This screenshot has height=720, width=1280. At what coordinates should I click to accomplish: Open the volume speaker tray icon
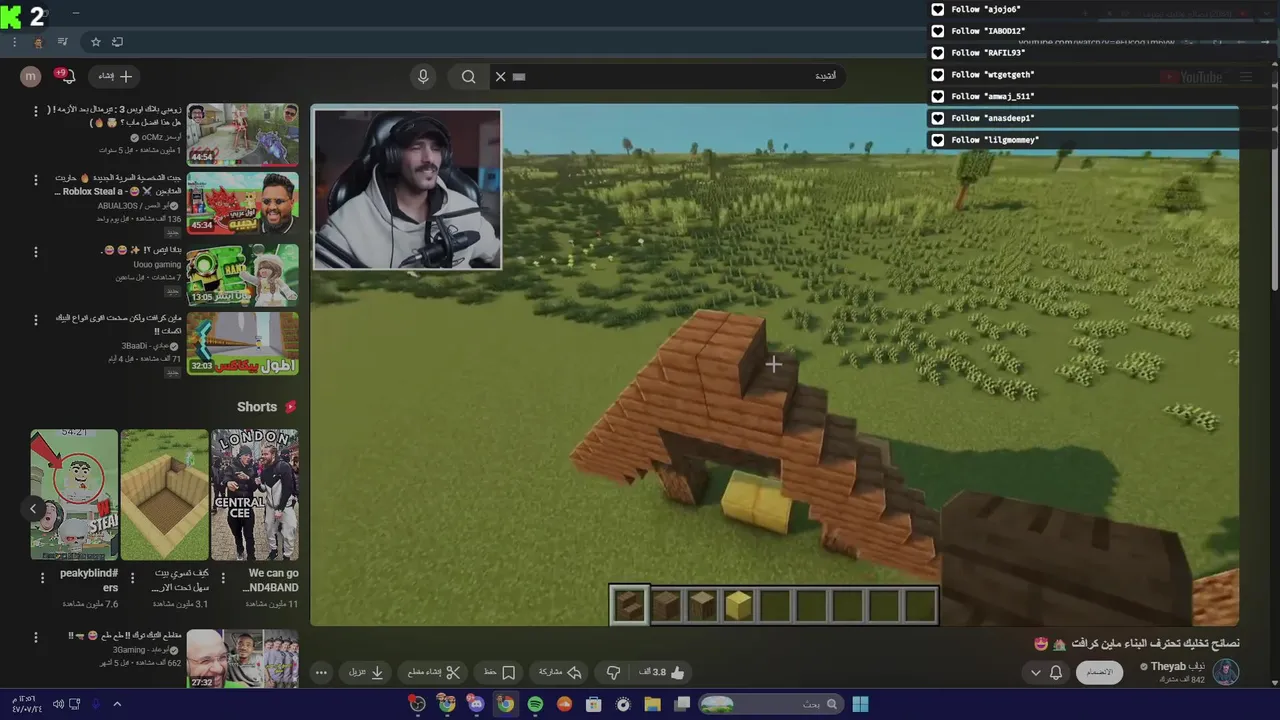(x=57, y=704)
